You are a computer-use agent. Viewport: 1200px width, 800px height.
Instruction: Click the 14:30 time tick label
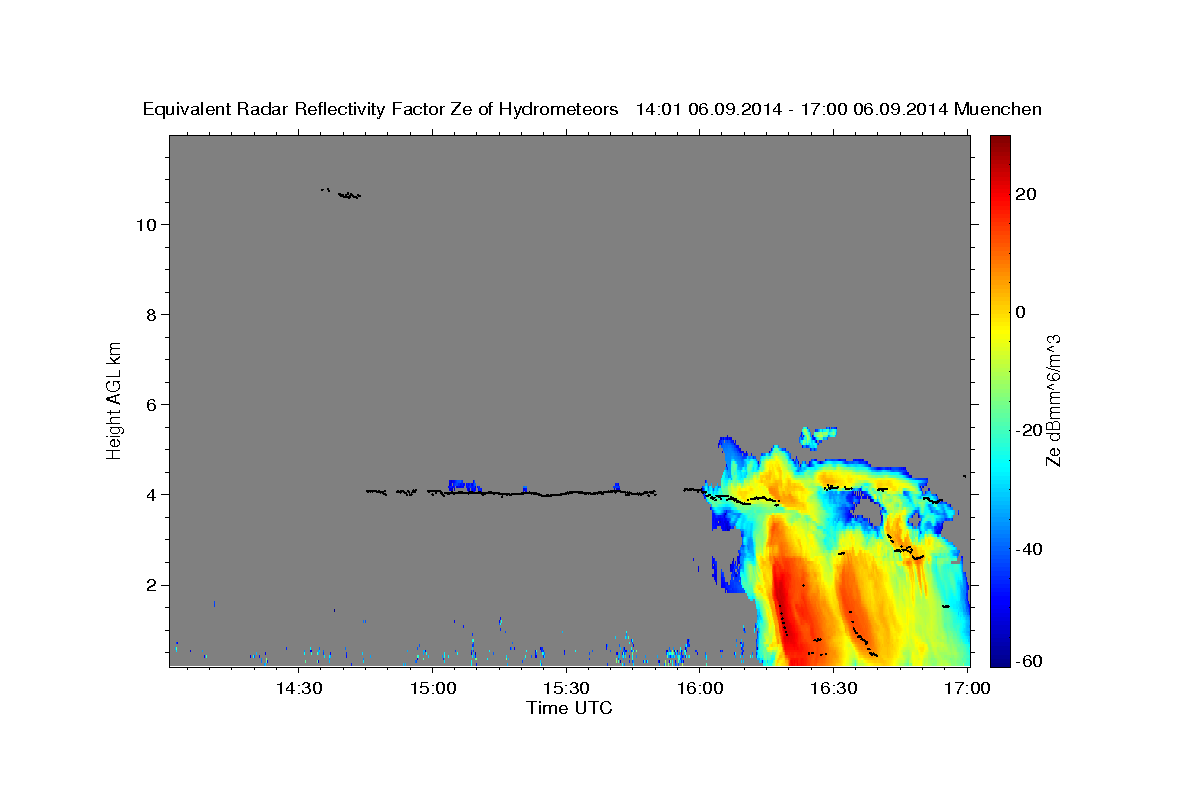coord(298,688)
